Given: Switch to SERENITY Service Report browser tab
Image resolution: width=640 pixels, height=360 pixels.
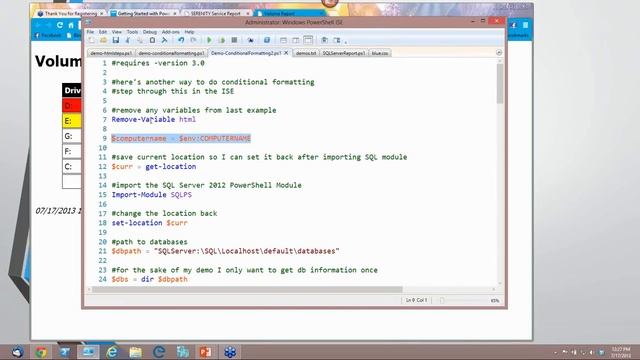Looking at the screenshot, I should (x=216, y=13).
